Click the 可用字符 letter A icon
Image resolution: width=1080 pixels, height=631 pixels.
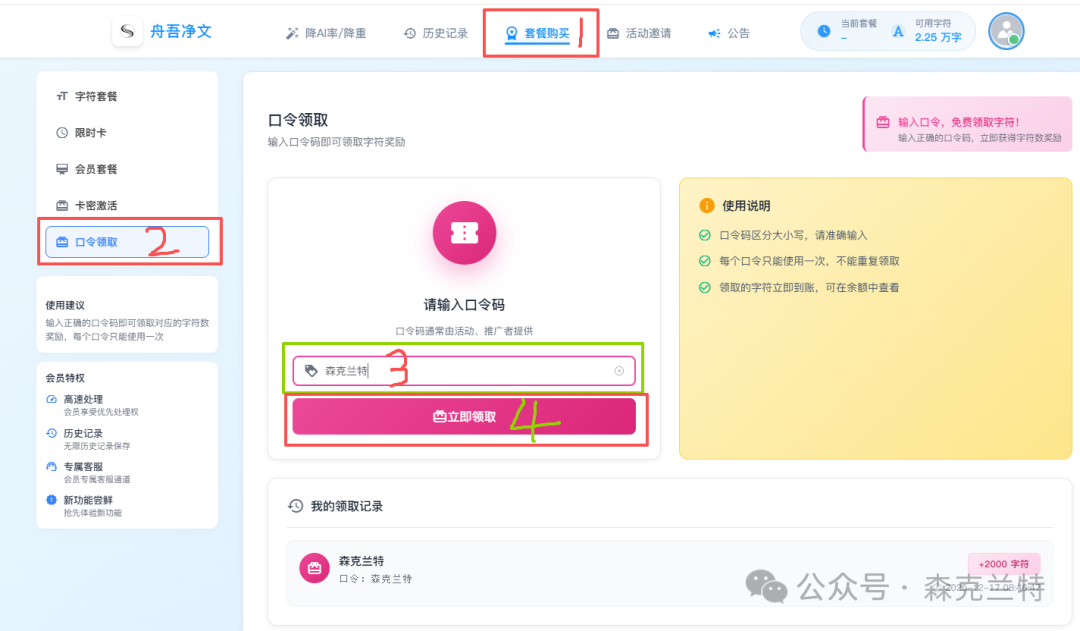[x=898, y=32]
